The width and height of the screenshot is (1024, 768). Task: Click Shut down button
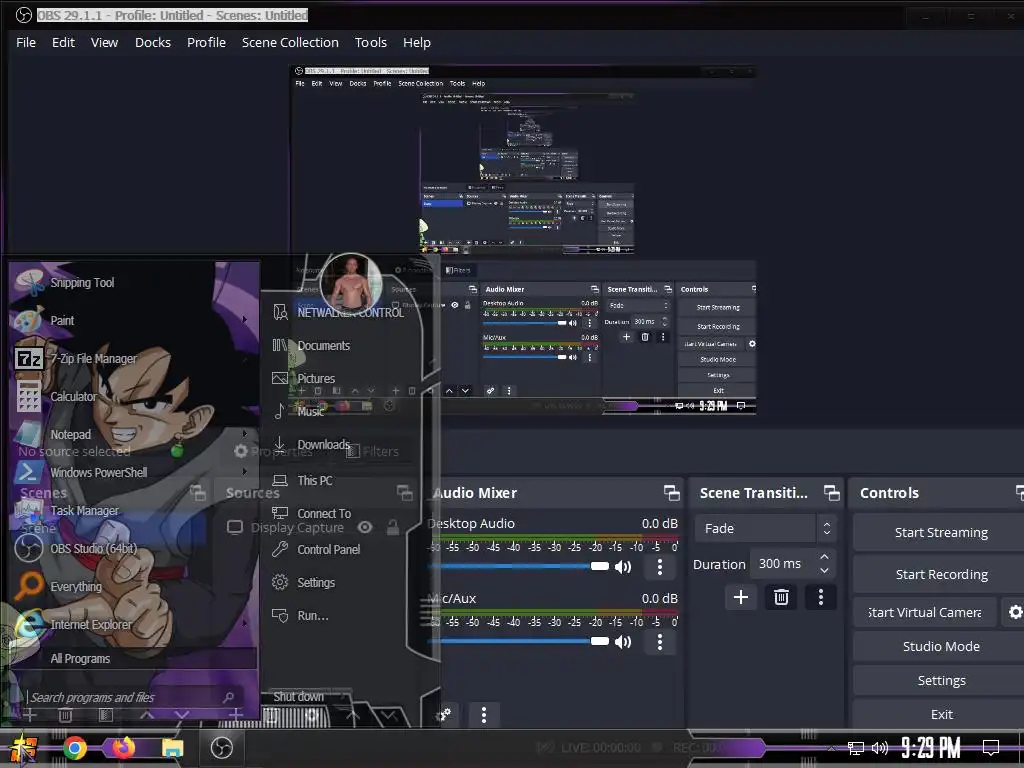coord(298,697)
